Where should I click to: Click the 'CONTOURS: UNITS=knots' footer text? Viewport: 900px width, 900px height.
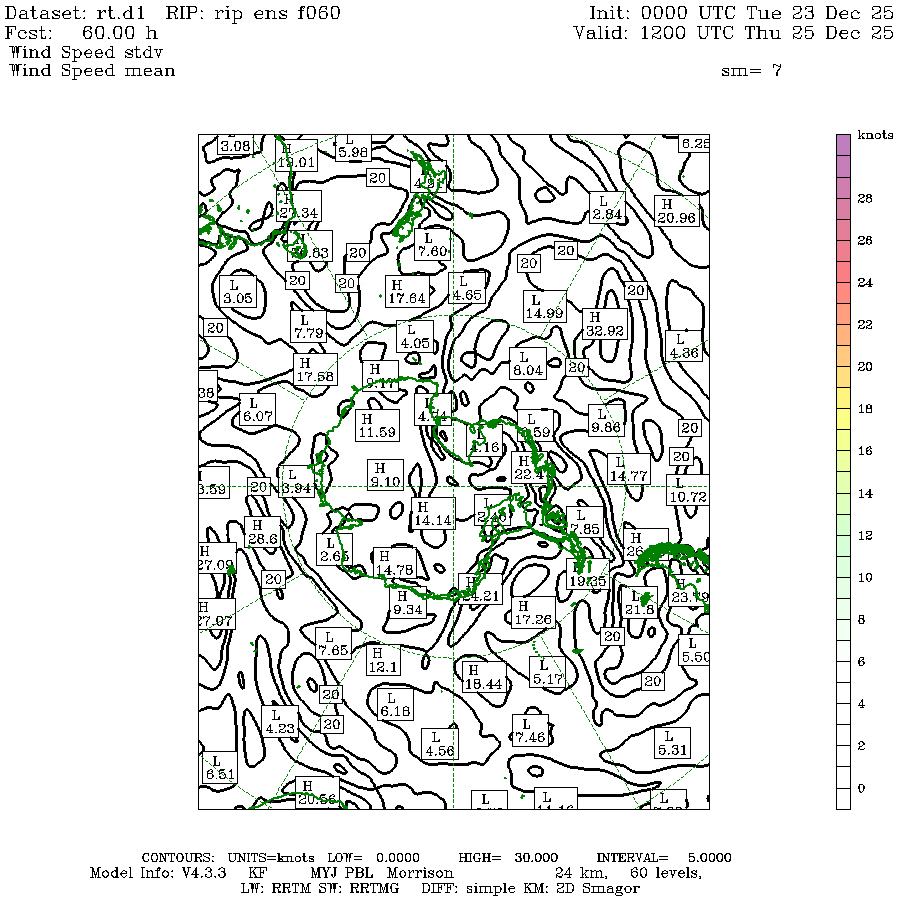(228, 858)
